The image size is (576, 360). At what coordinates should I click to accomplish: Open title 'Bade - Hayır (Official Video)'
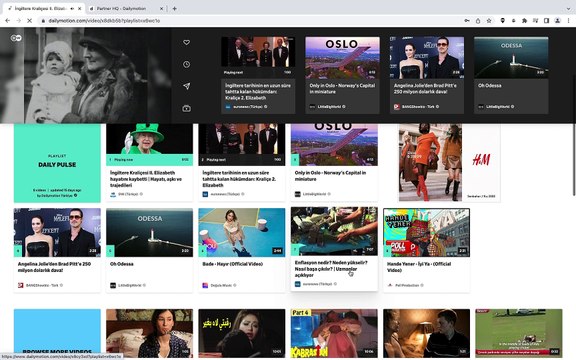233,264
